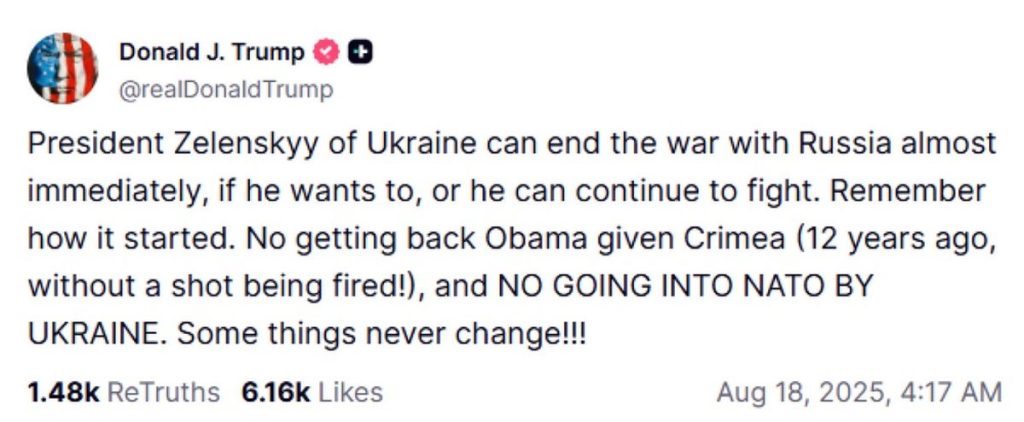Image resolution: width=1024 pixels, height=422 pixels.
Task: Click the ReTruths label
Action: tap(163, 392)
